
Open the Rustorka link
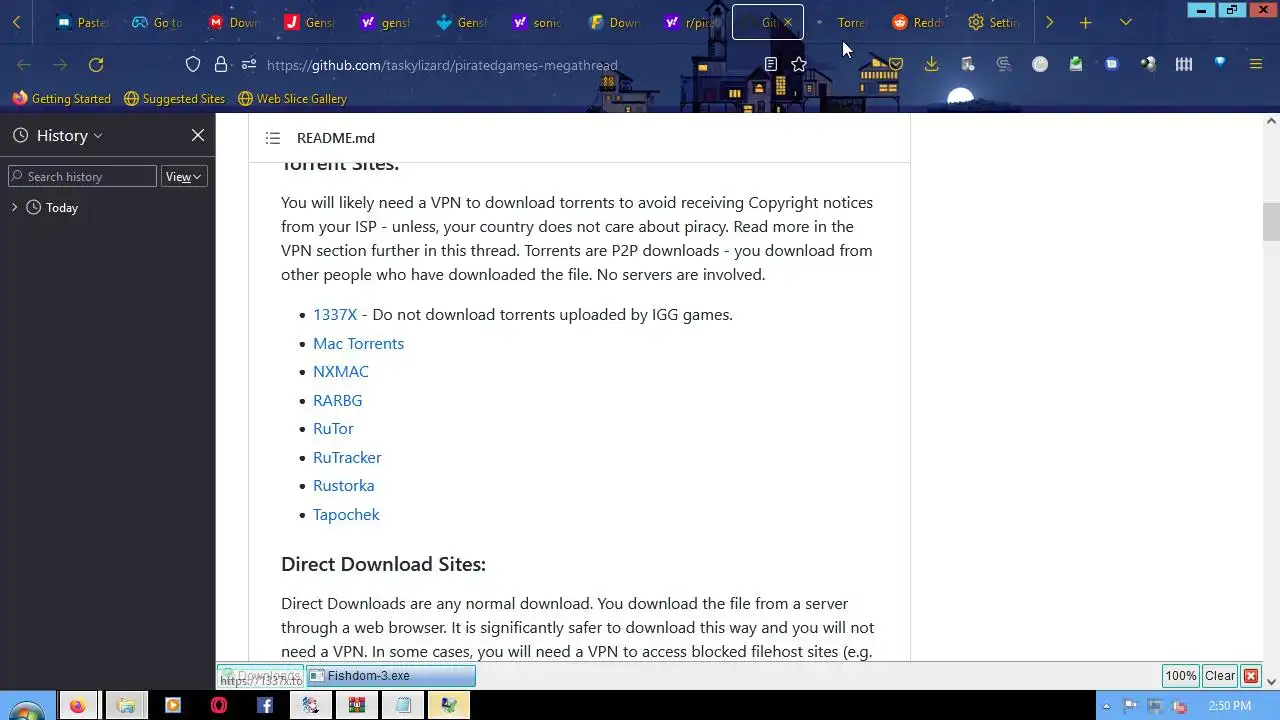tap(344, 486)
